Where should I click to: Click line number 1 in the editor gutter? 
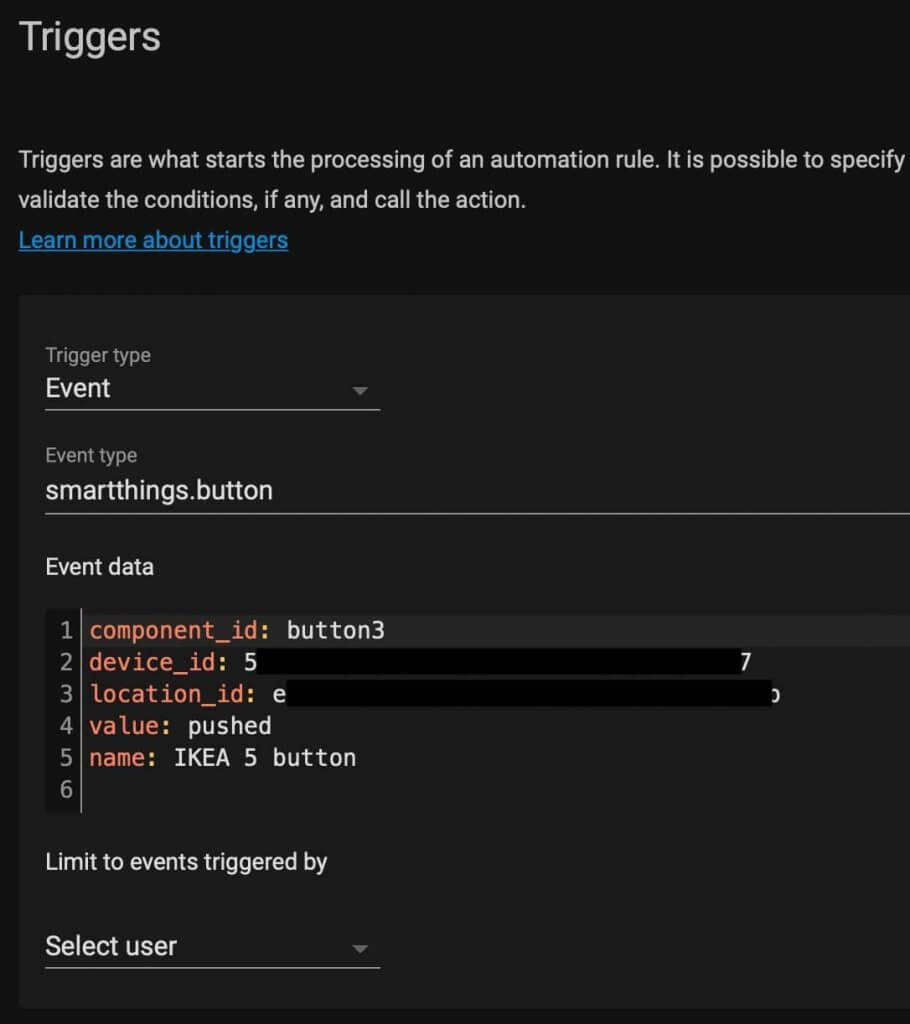(x=66, y=630)
